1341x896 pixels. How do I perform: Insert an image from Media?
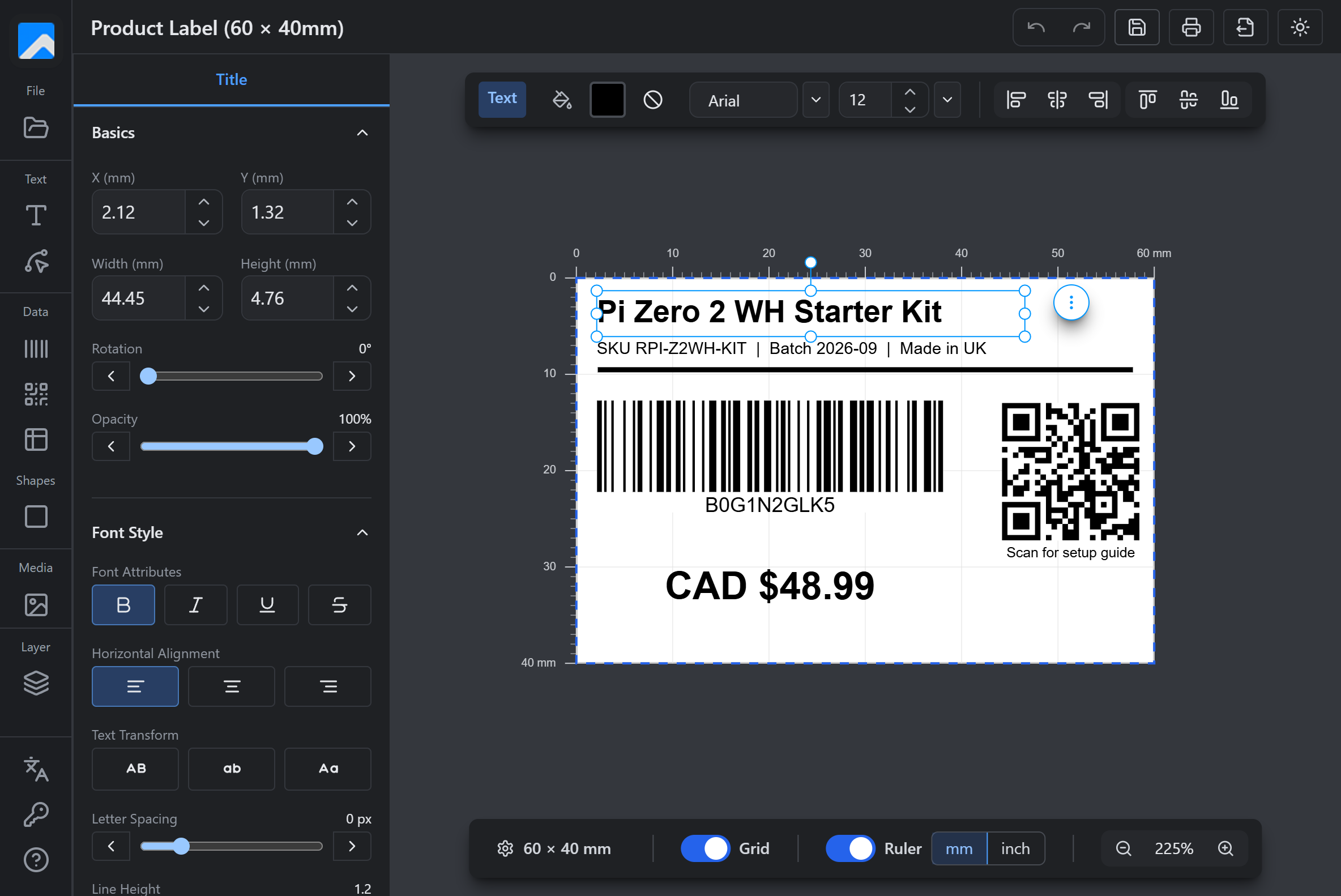pyautogui.click(x=36, y=604)
